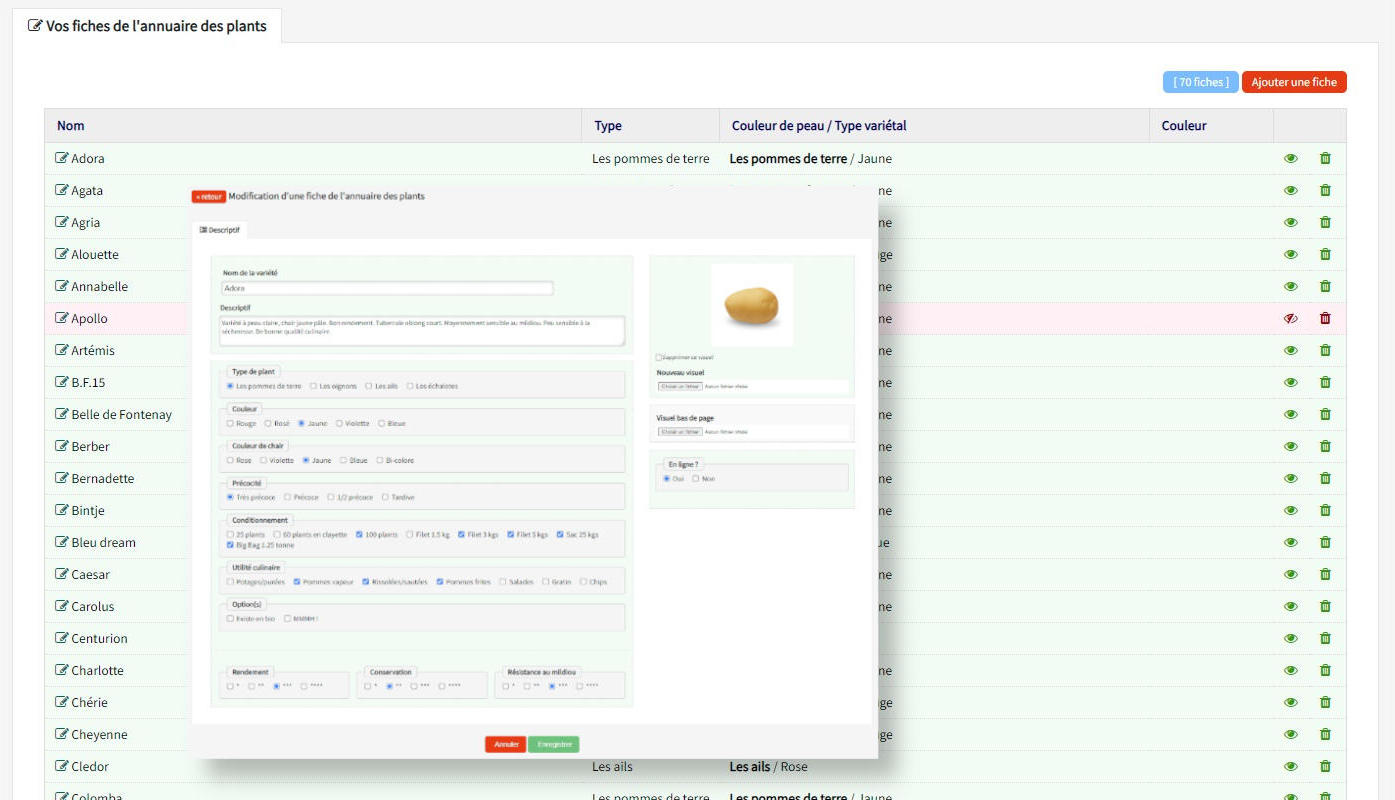This screenshot has height=800, width=1395.
Task: Toggle visibility eye for Agata
Action: click(x=1290, y=191)
